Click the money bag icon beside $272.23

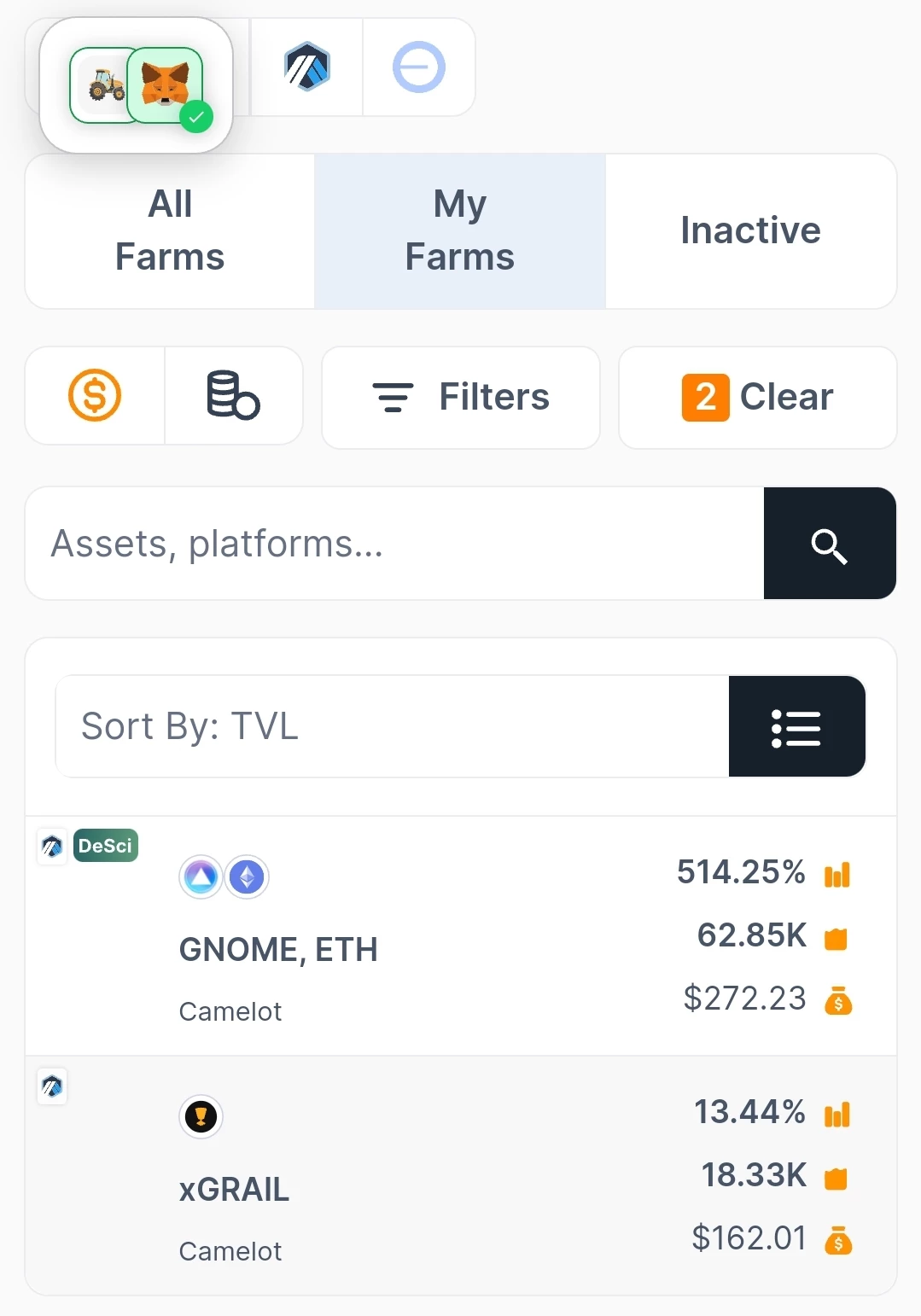838,999
